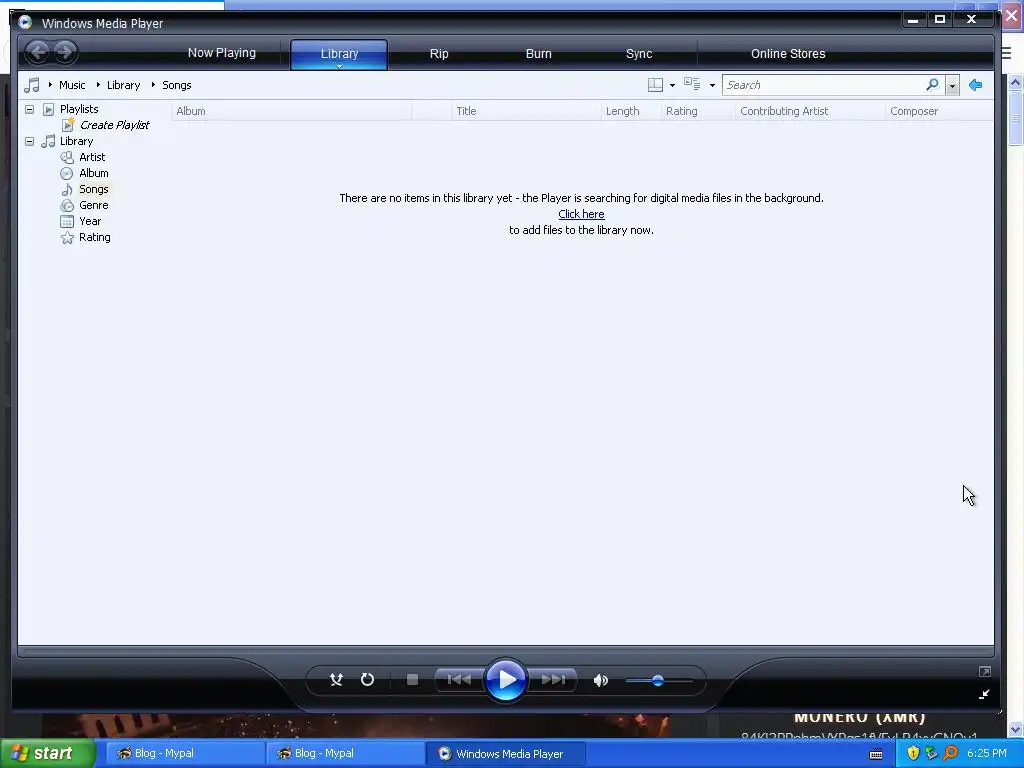This screenshot has height=768, width=1024.
Task: Select Genre in the library tree
Action: pos(93,205)
